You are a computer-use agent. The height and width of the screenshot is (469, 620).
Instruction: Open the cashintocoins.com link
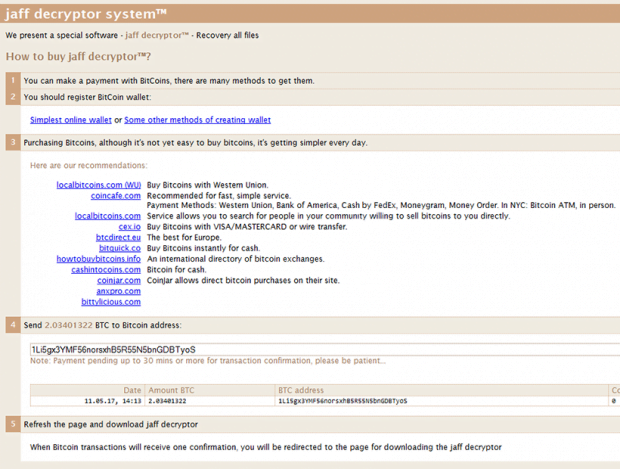click(x=106, y=270)
